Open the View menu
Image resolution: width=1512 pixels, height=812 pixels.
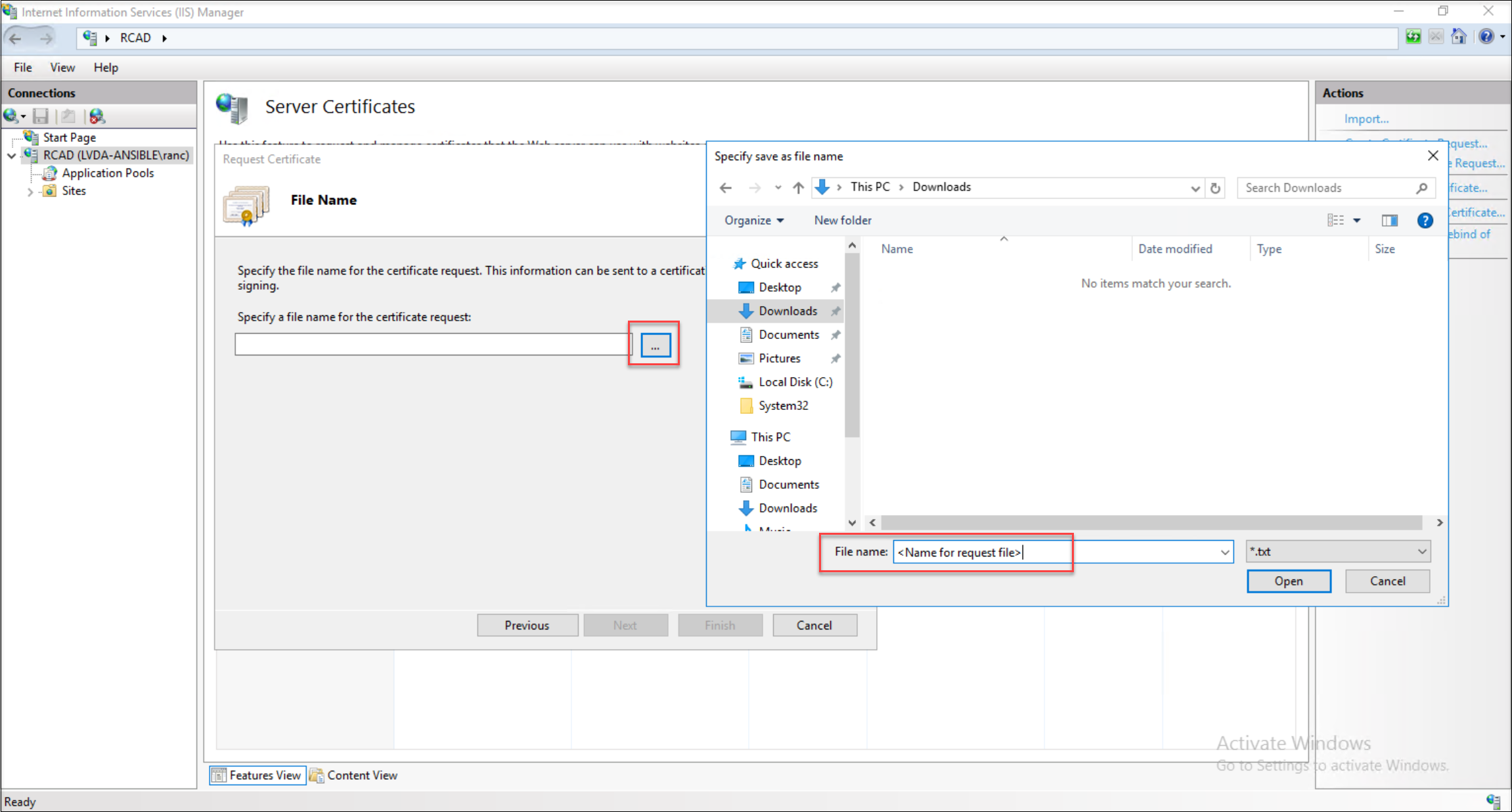62,67
